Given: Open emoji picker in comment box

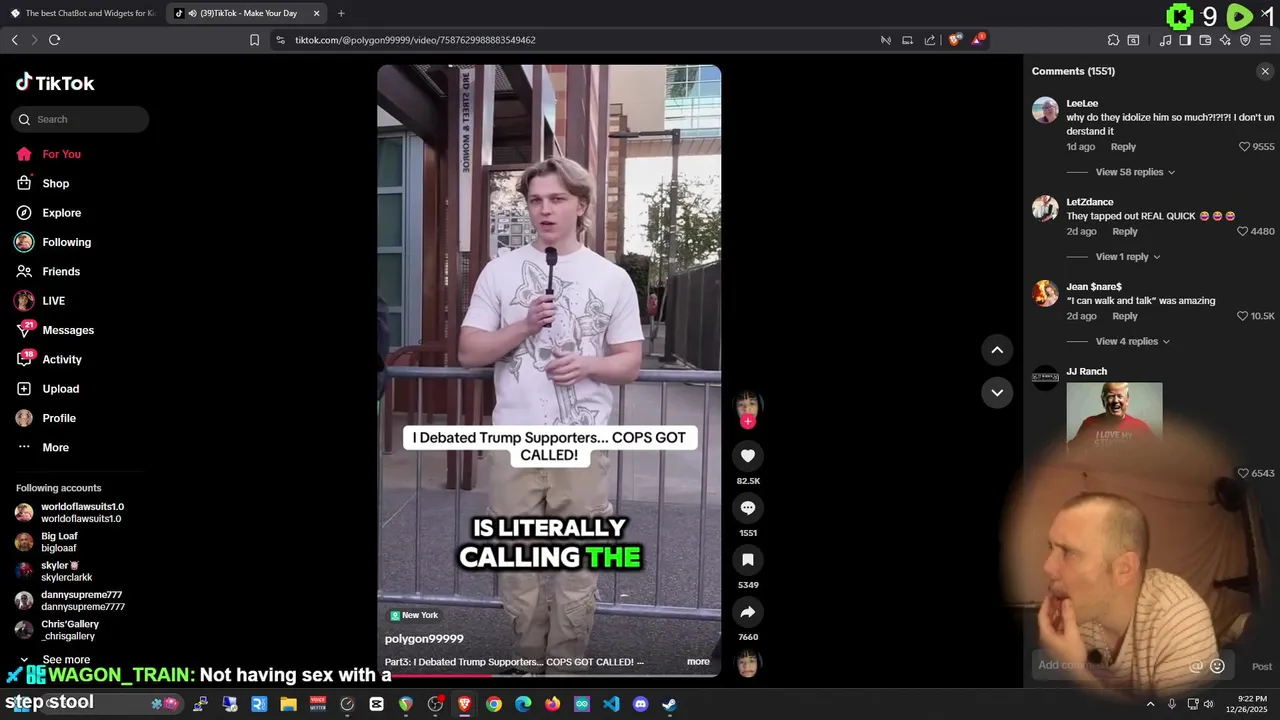Looking at the screenshot, I should (x=1217, y=666).
